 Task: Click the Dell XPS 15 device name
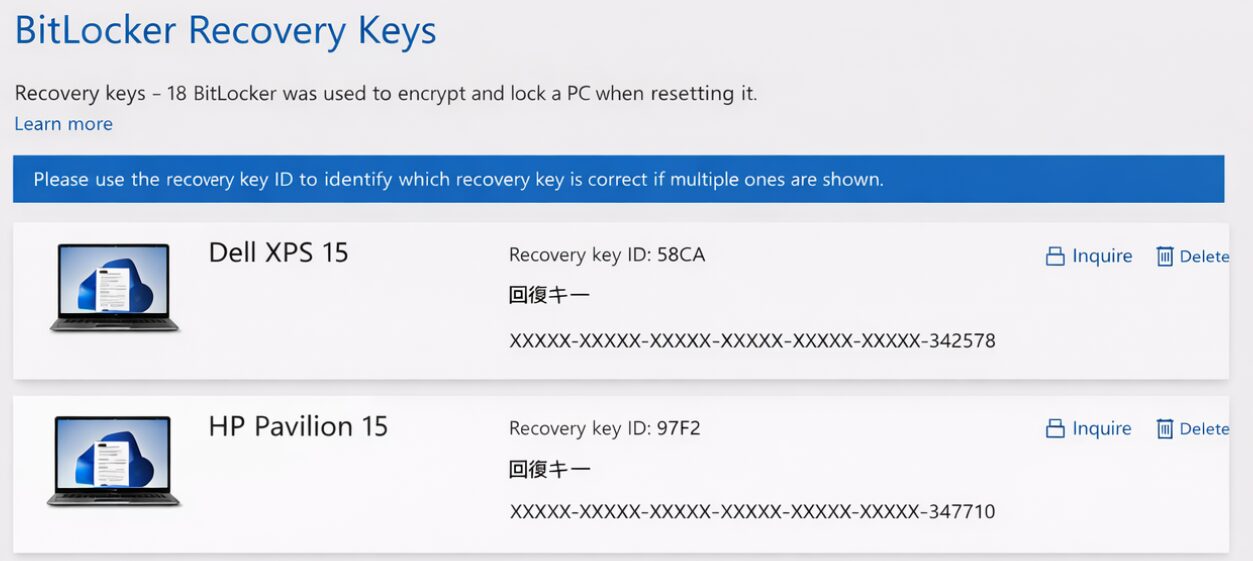coord(278,252)
